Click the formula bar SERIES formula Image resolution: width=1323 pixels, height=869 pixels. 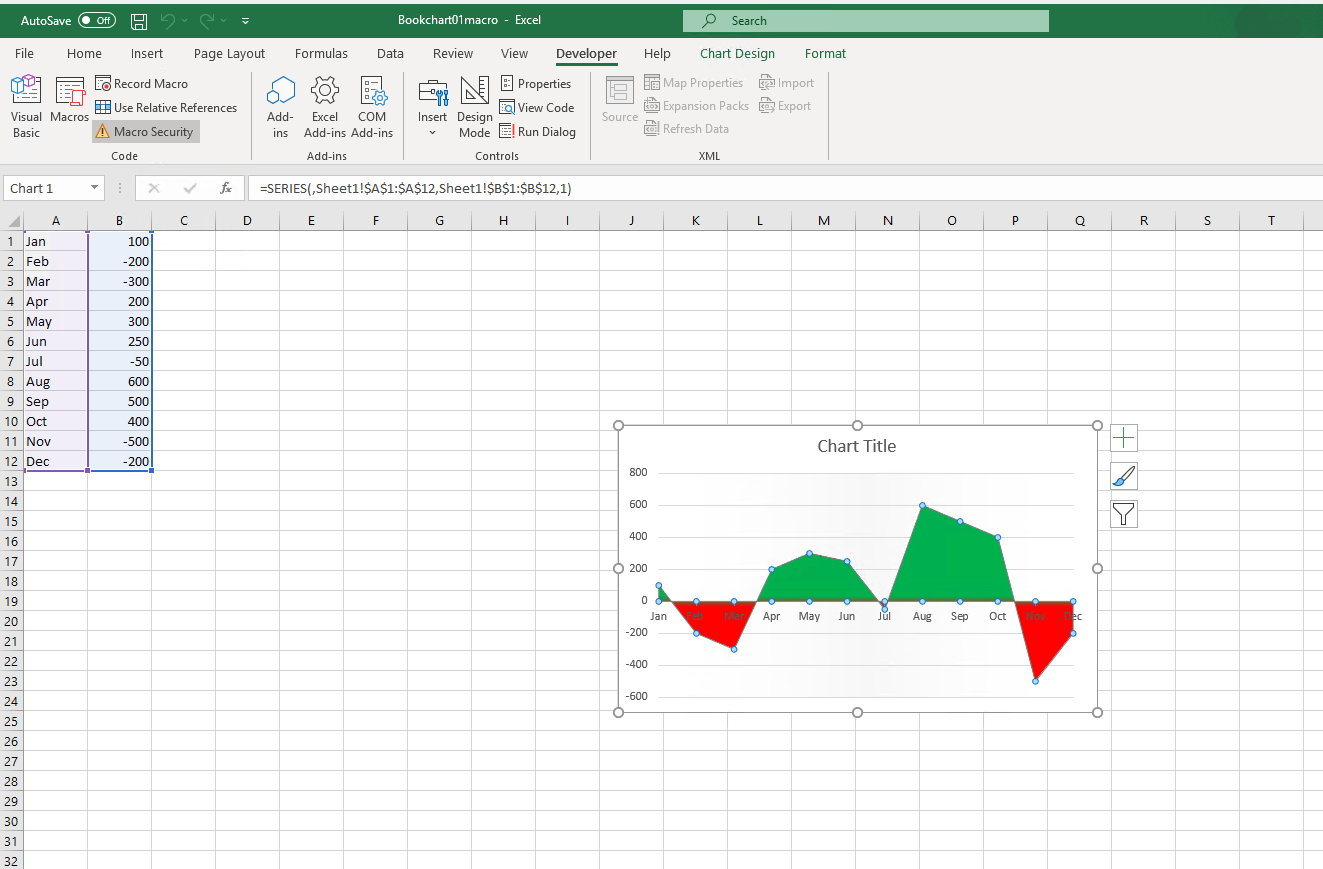click(x=415, y=188)
